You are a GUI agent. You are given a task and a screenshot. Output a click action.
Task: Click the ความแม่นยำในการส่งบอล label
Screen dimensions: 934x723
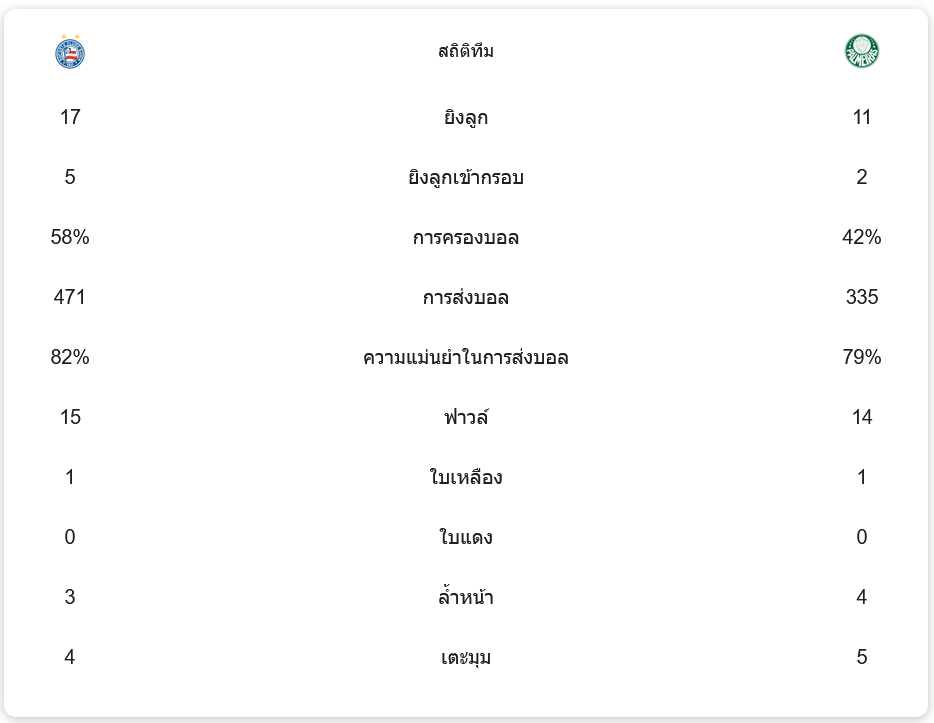coord(466,358)
